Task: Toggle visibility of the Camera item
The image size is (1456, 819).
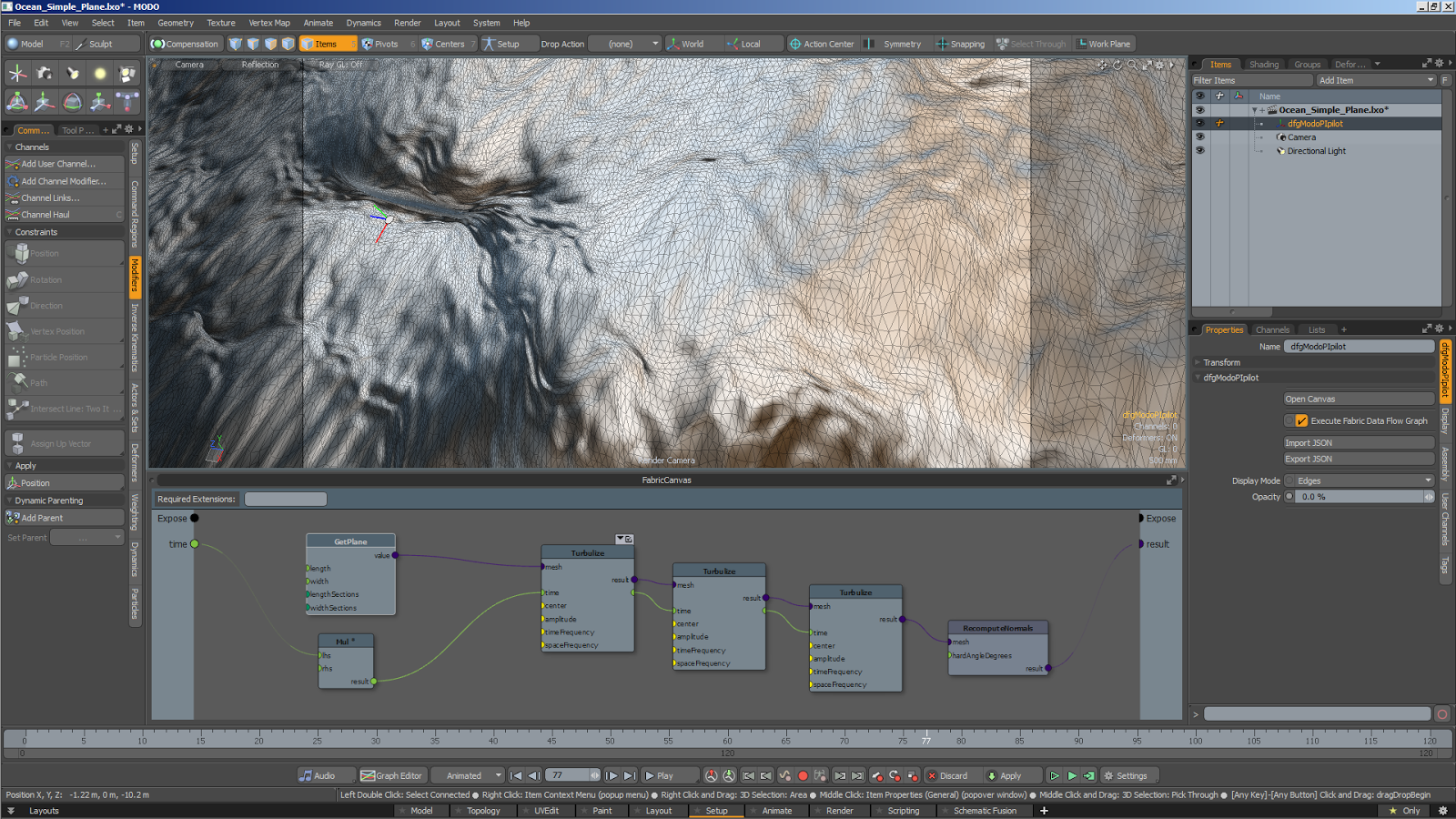Action: click(1199, 137)
